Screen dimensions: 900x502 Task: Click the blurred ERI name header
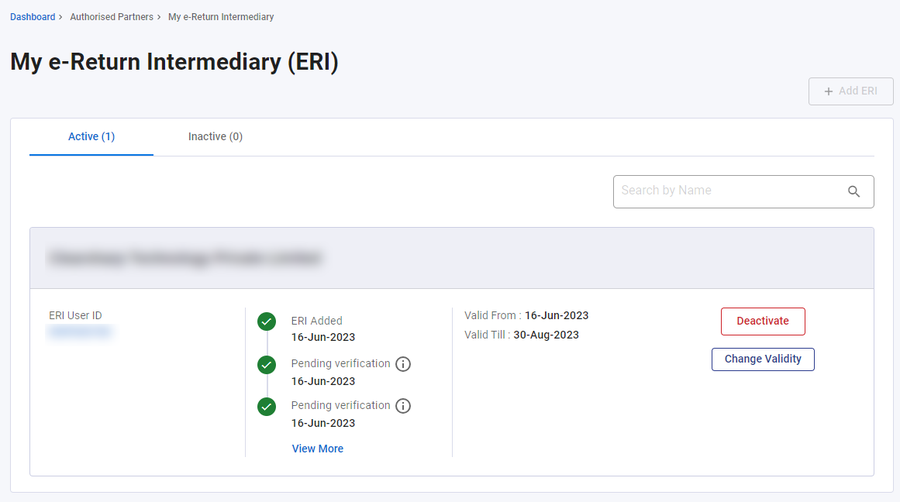185,258
